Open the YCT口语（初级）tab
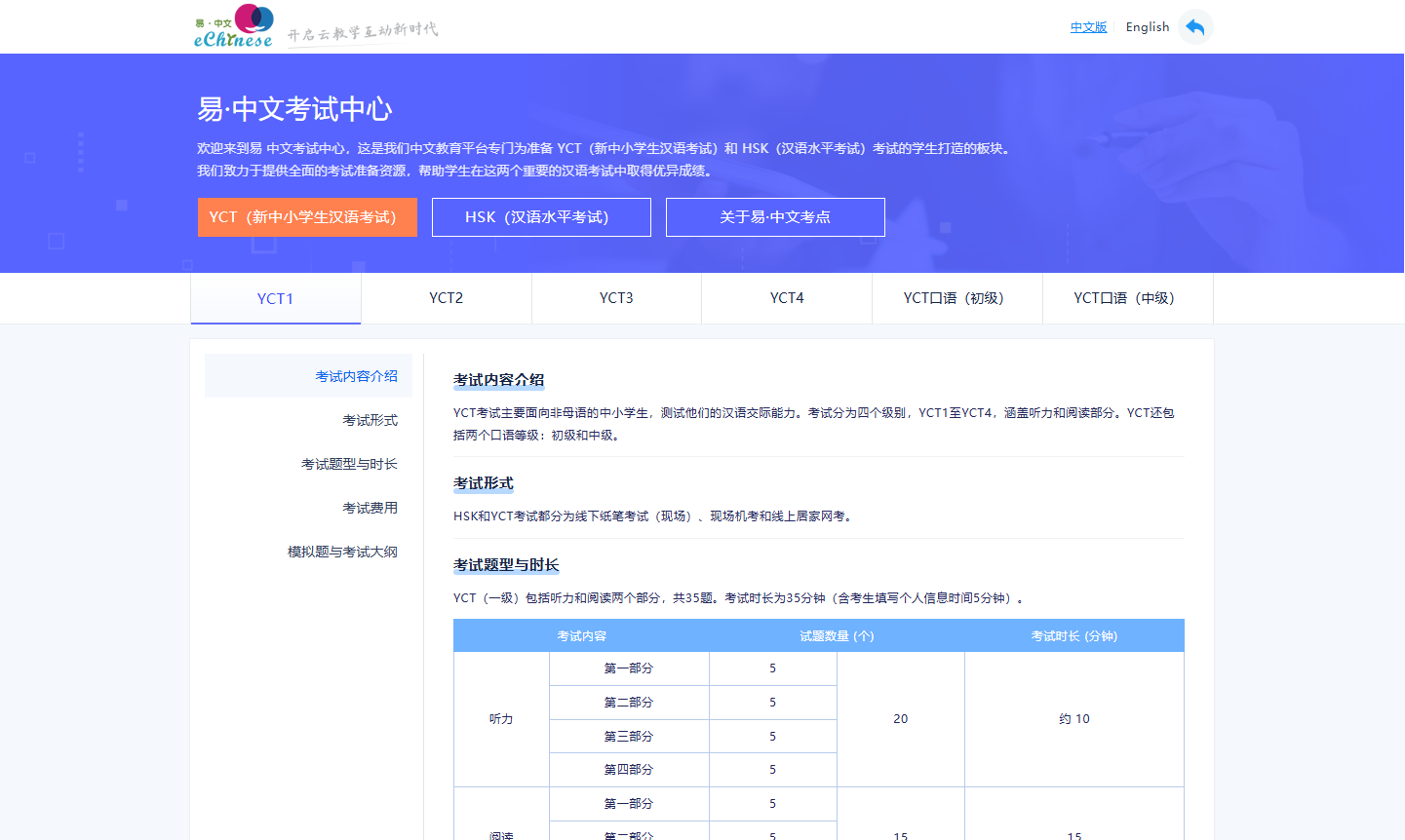 coord(956,298)
